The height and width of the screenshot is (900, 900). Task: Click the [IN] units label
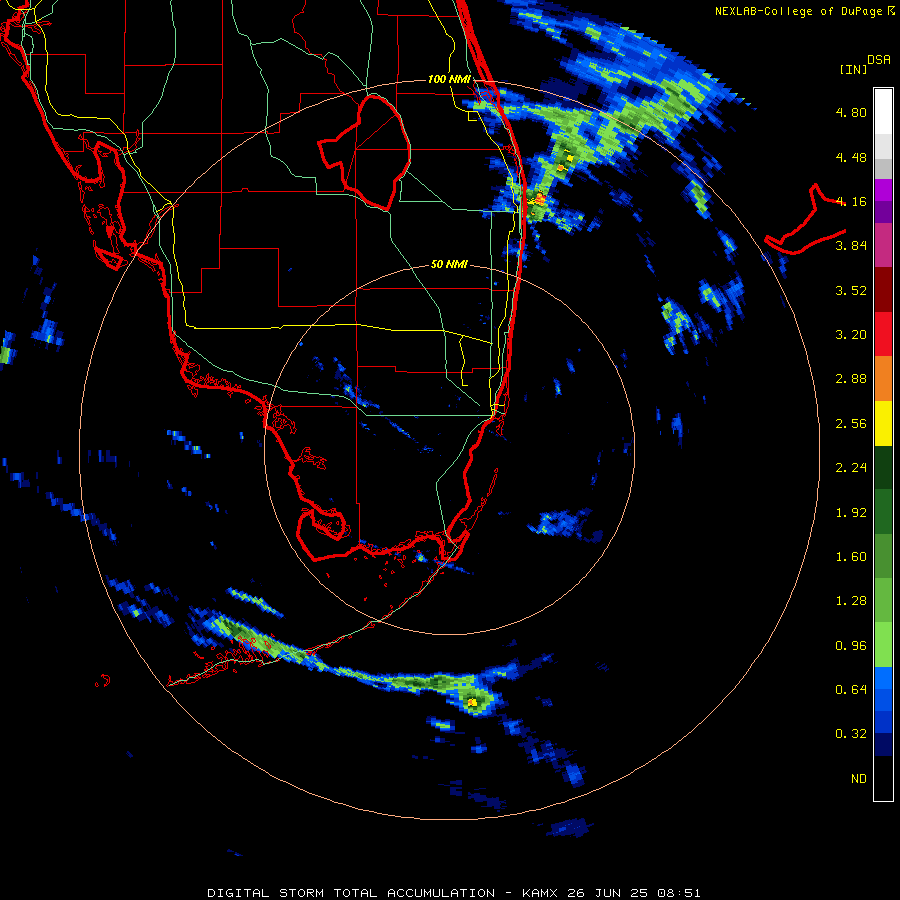854,69
